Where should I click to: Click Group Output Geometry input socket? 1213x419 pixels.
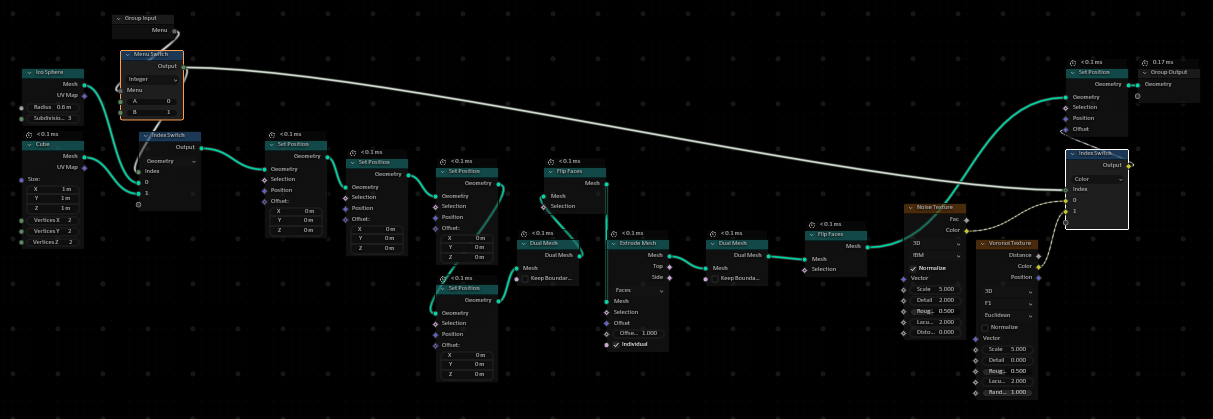click(x=1138, y=84)
